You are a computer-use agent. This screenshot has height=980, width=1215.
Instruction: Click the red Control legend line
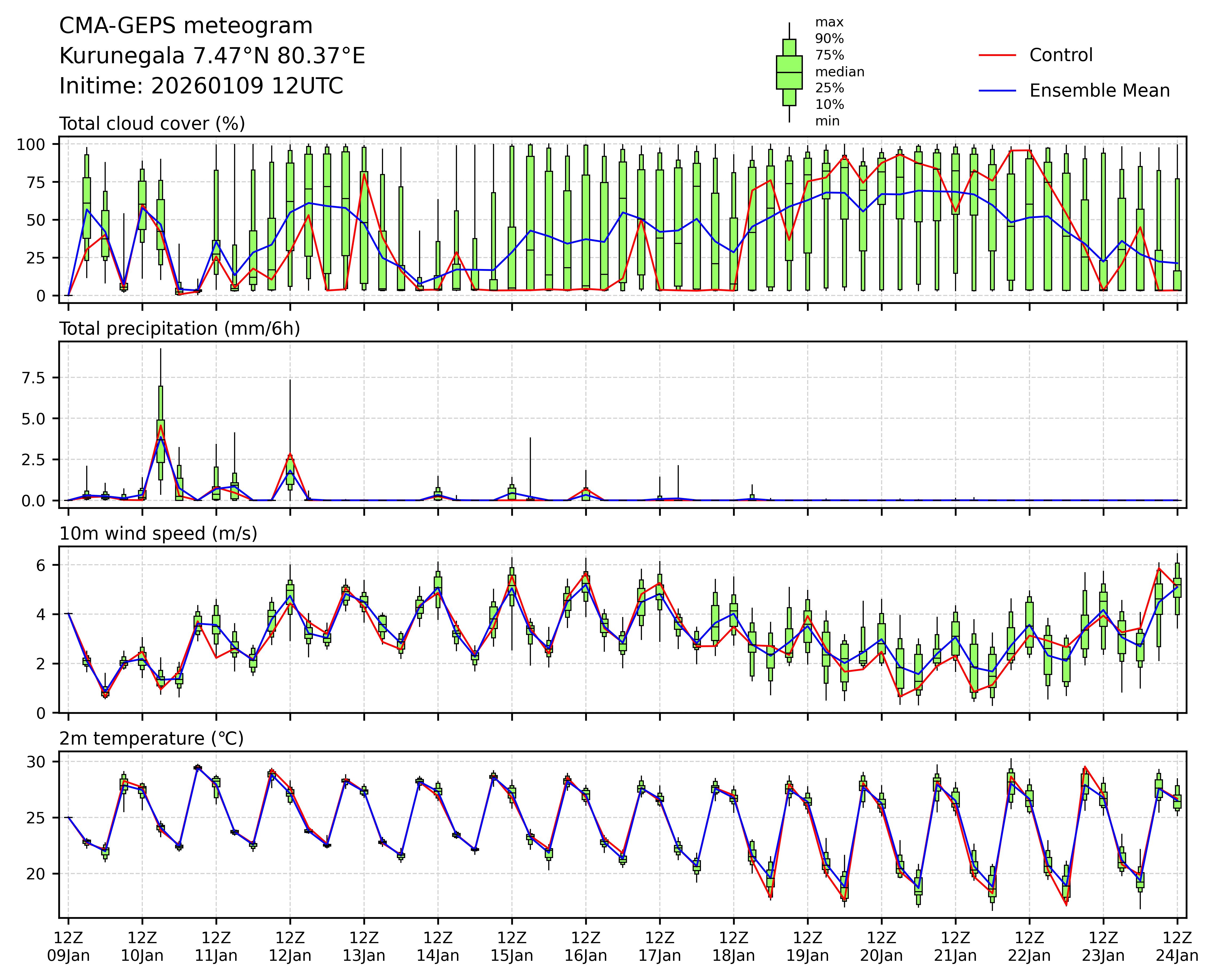[997, 55]
